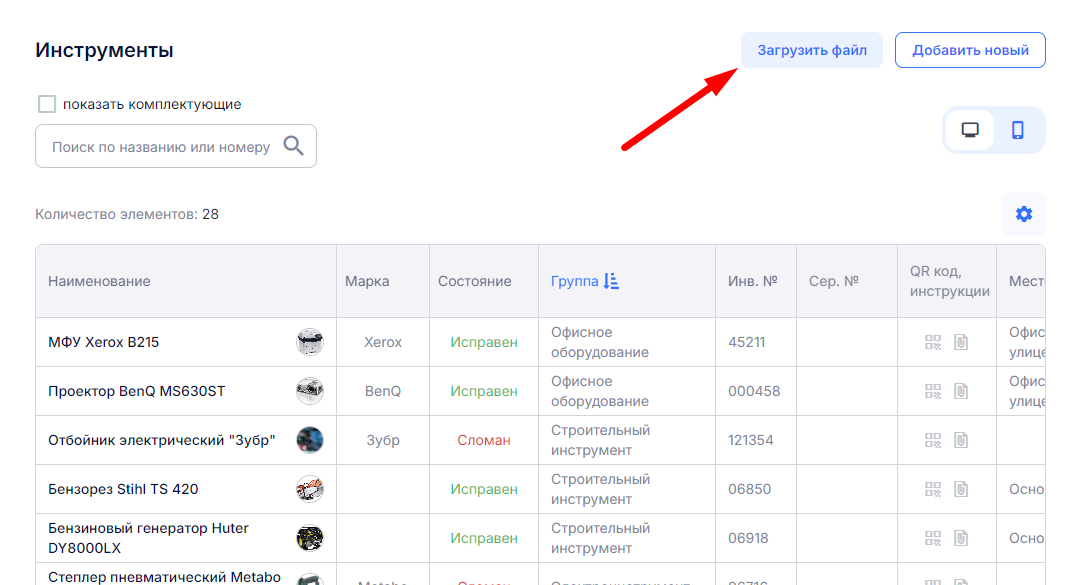1083x585 pixels.
Task: Click sort icon in Группа column
Action: 612,281
